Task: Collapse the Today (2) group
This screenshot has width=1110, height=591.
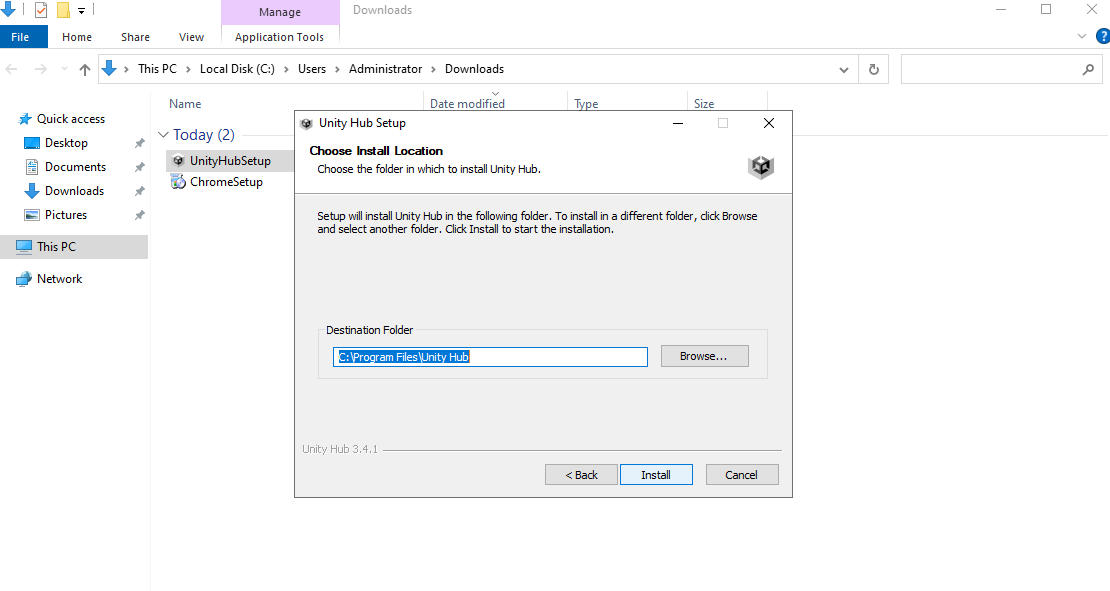Action: 164,134
